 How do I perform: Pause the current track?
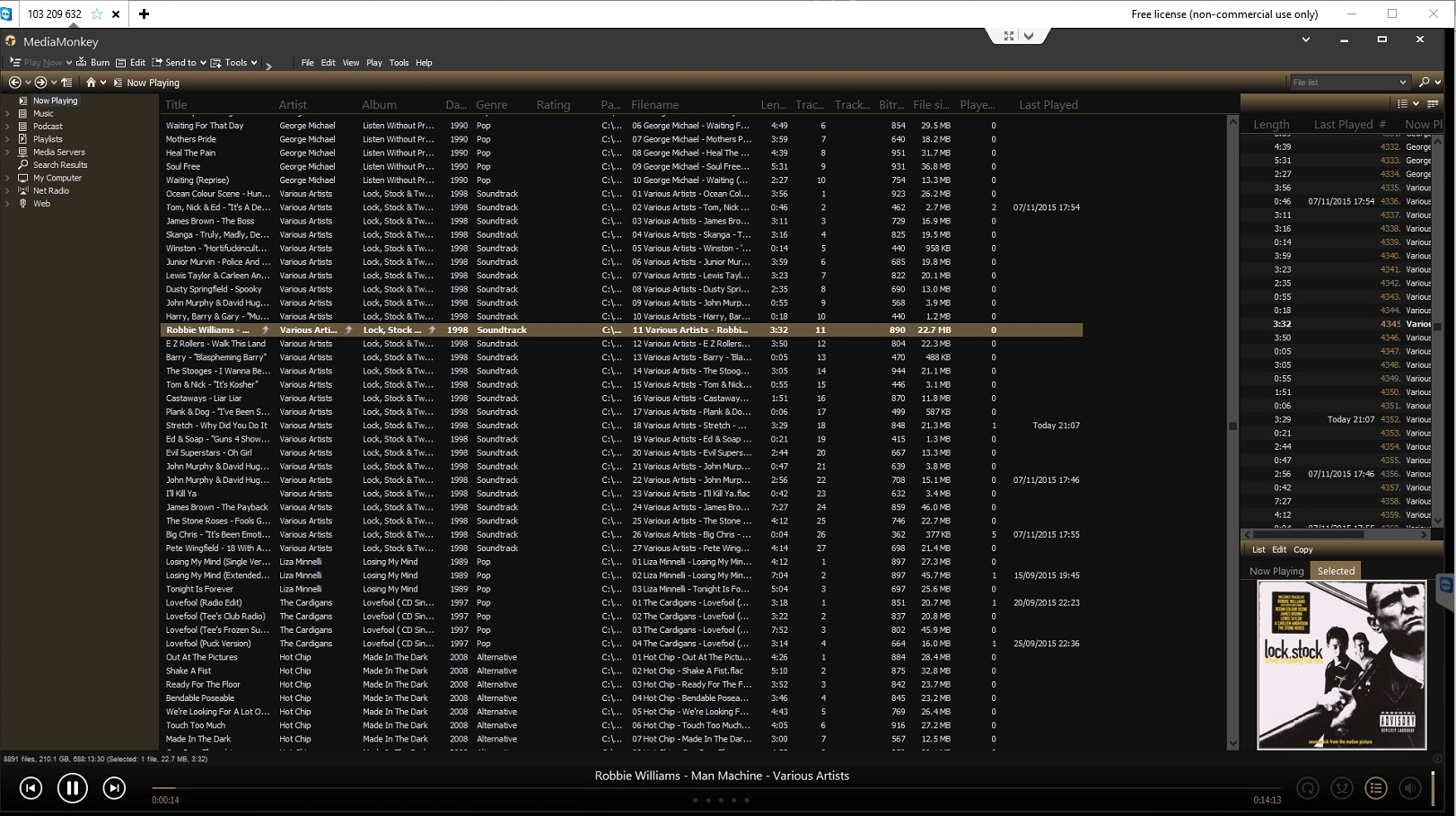click(72, 788)
